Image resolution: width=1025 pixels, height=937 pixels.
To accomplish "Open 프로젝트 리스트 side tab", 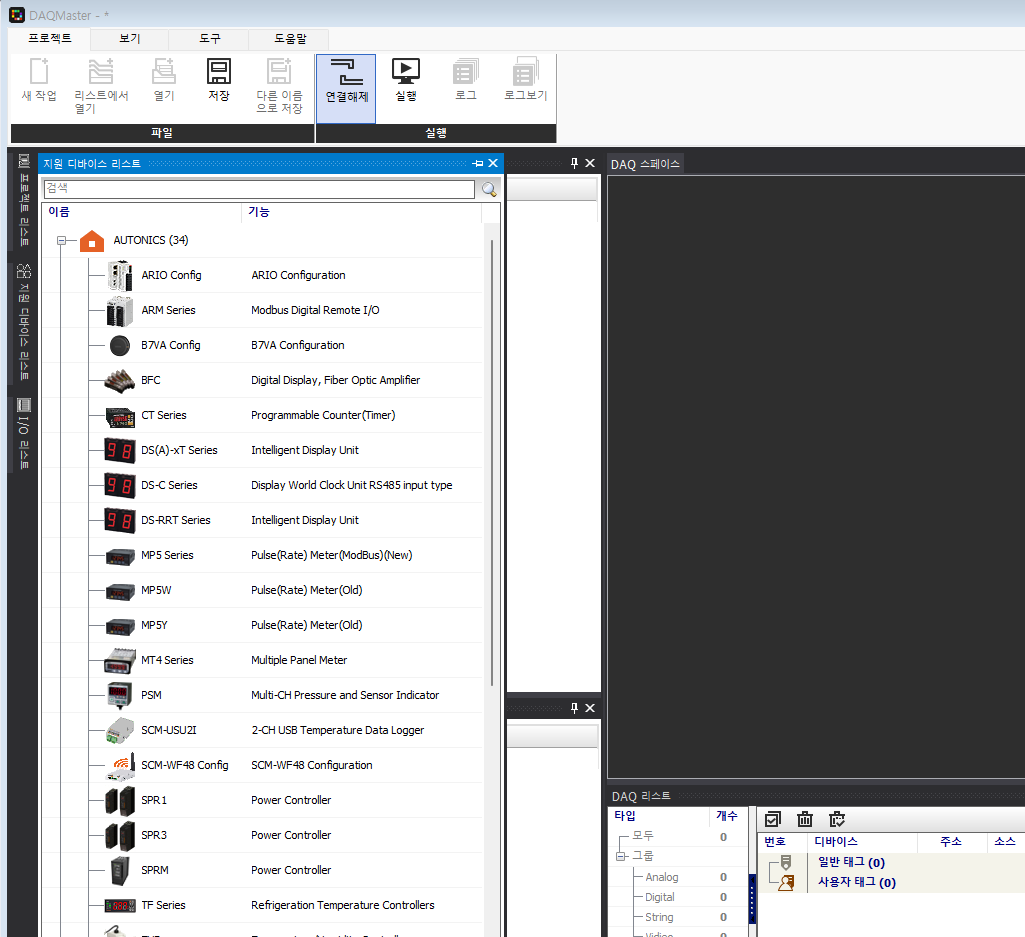I will point(24,201).
